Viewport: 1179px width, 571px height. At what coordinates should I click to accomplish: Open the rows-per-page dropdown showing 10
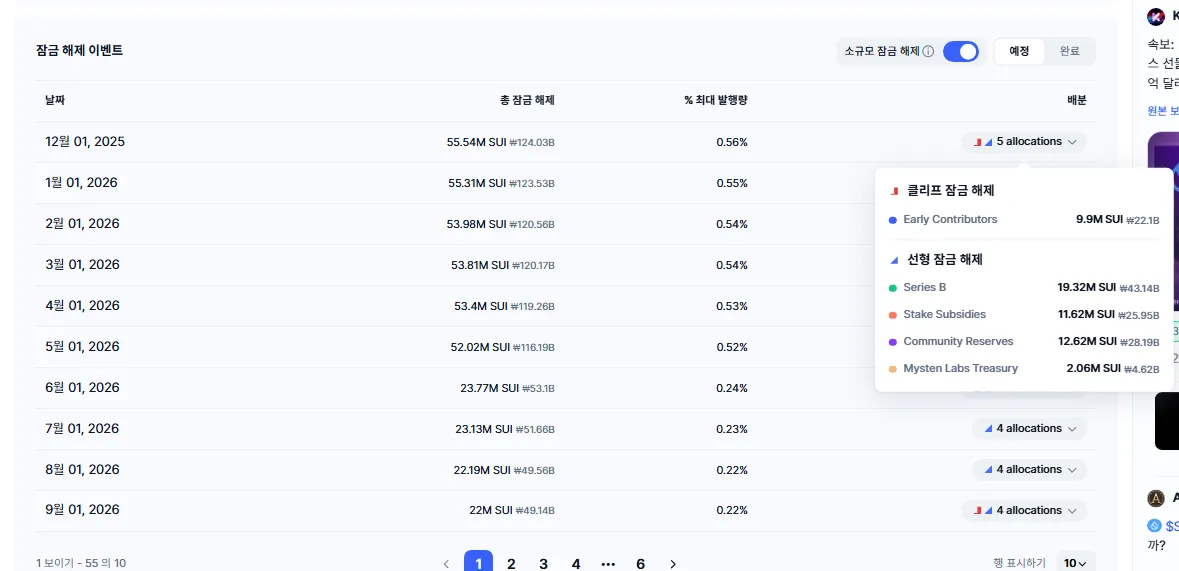(1075, 563)
